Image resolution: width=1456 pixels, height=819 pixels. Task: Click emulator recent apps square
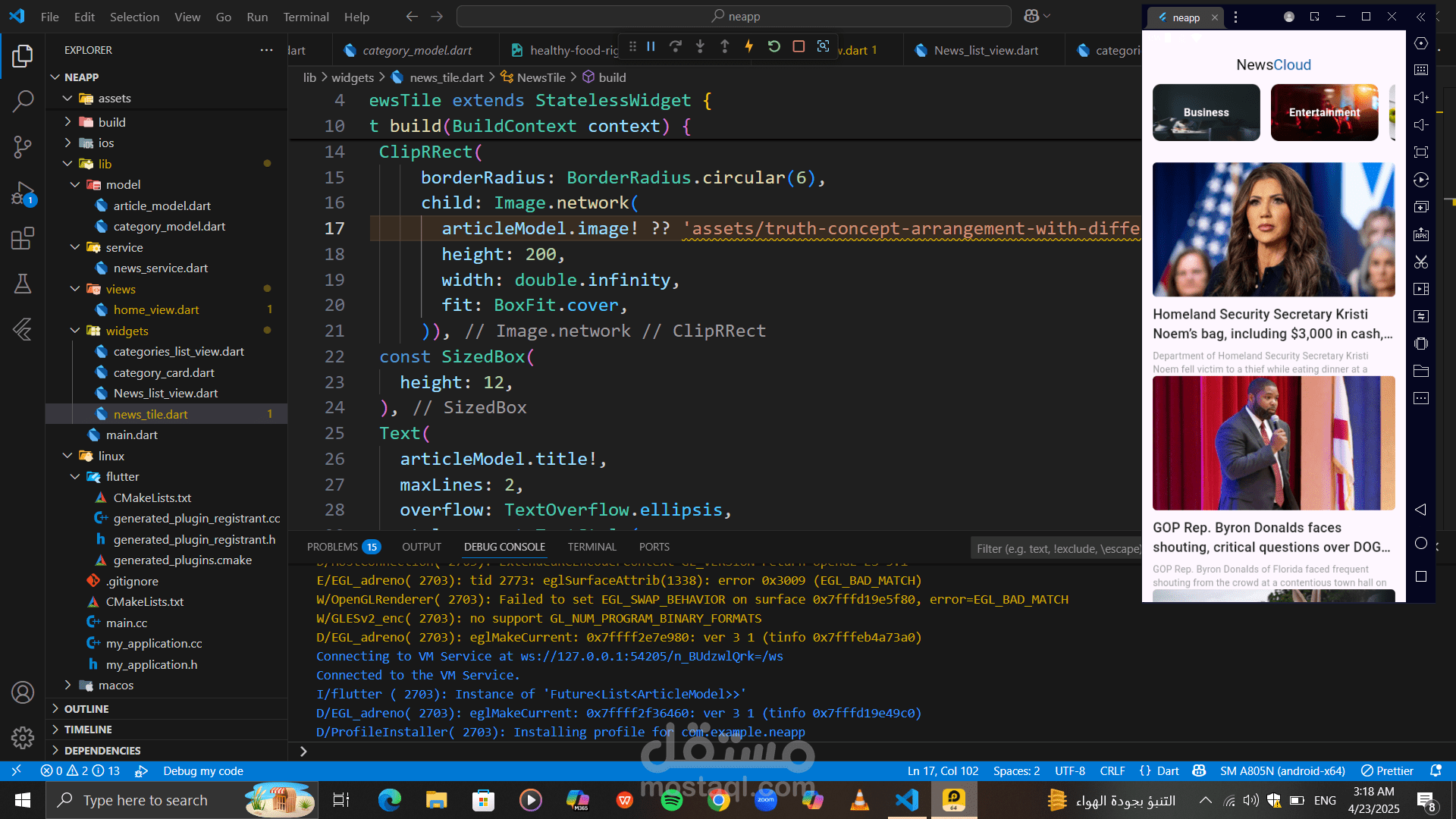pyautogui.click(x=1421, y=576)
